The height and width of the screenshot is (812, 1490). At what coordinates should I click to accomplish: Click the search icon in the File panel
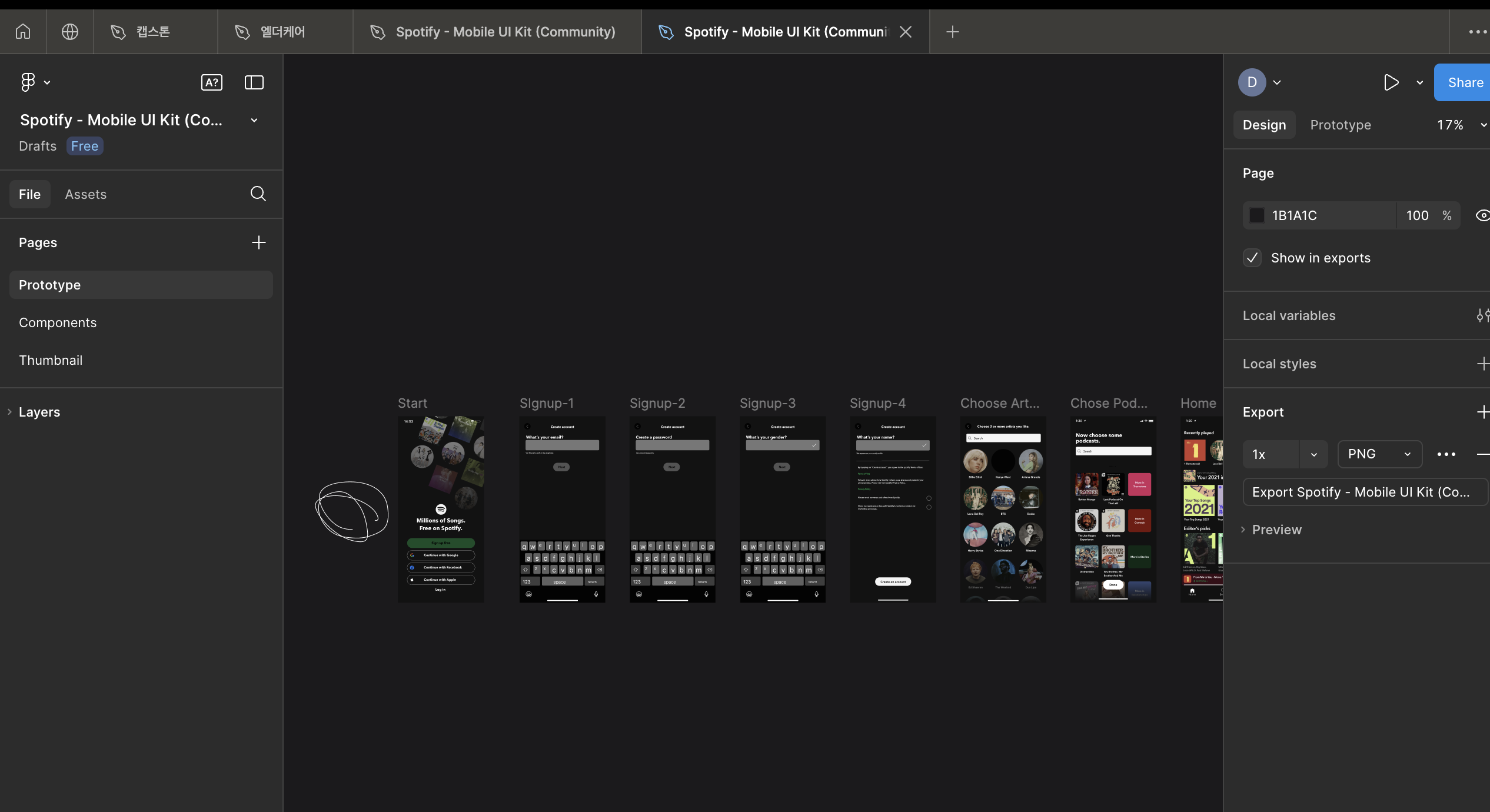258,194
